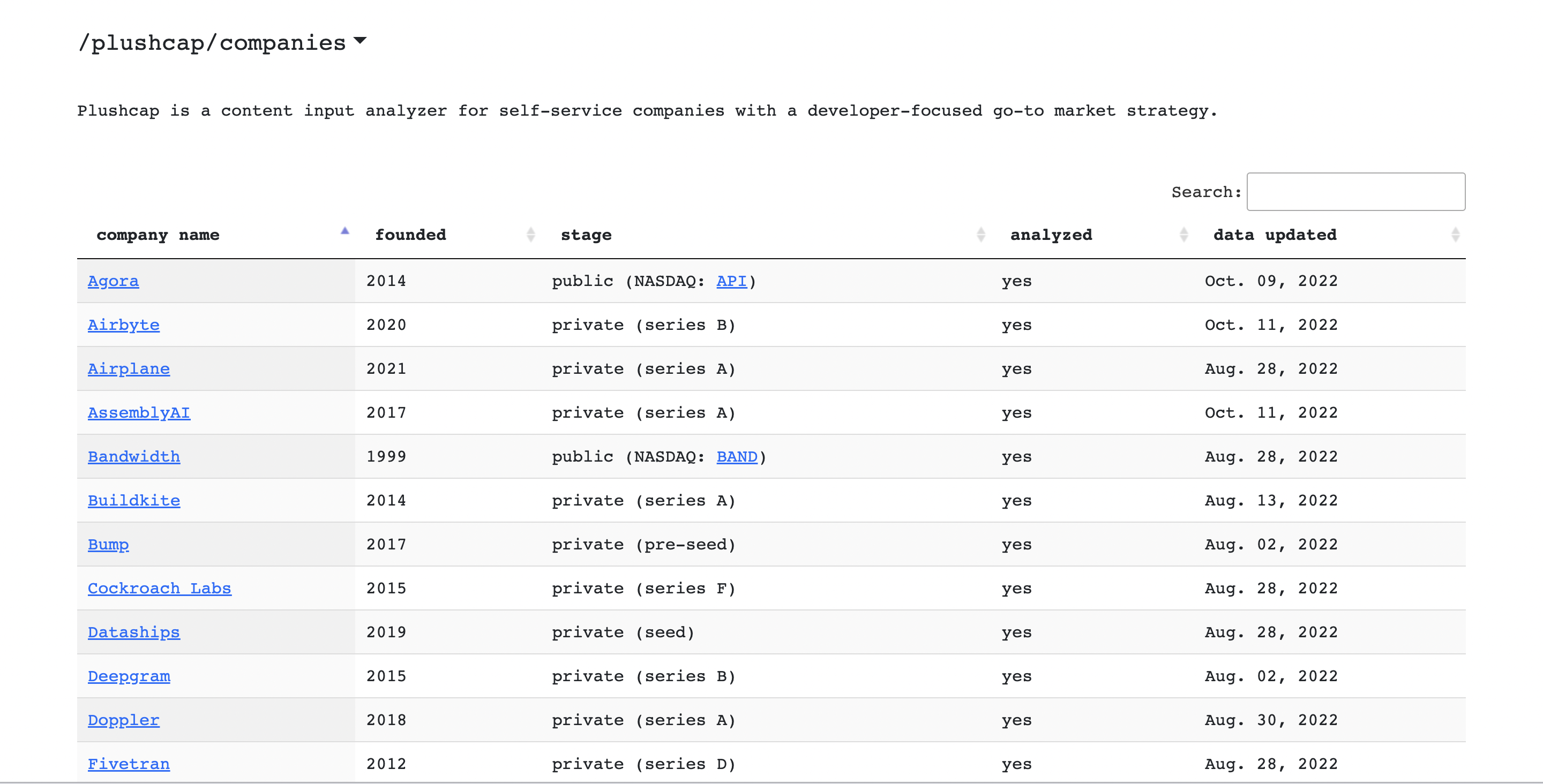Sort table by stage column arrows

click(x=980, y=235)
